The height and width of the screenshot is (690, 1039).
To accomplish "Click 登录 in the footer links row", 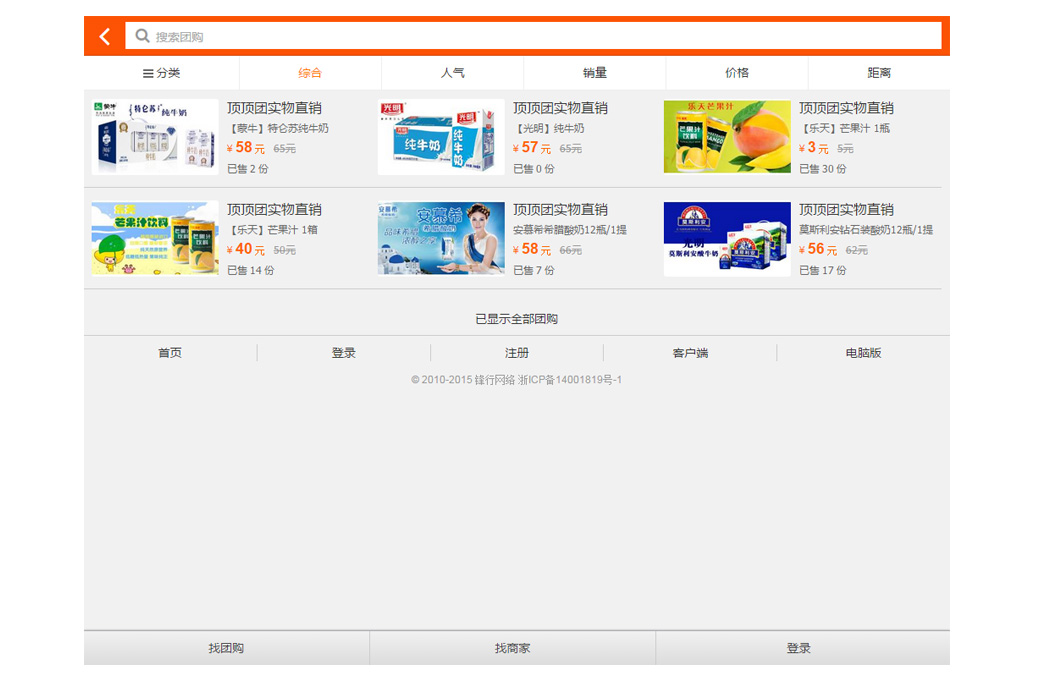I will pyautogui.click(x=343, y=353).
